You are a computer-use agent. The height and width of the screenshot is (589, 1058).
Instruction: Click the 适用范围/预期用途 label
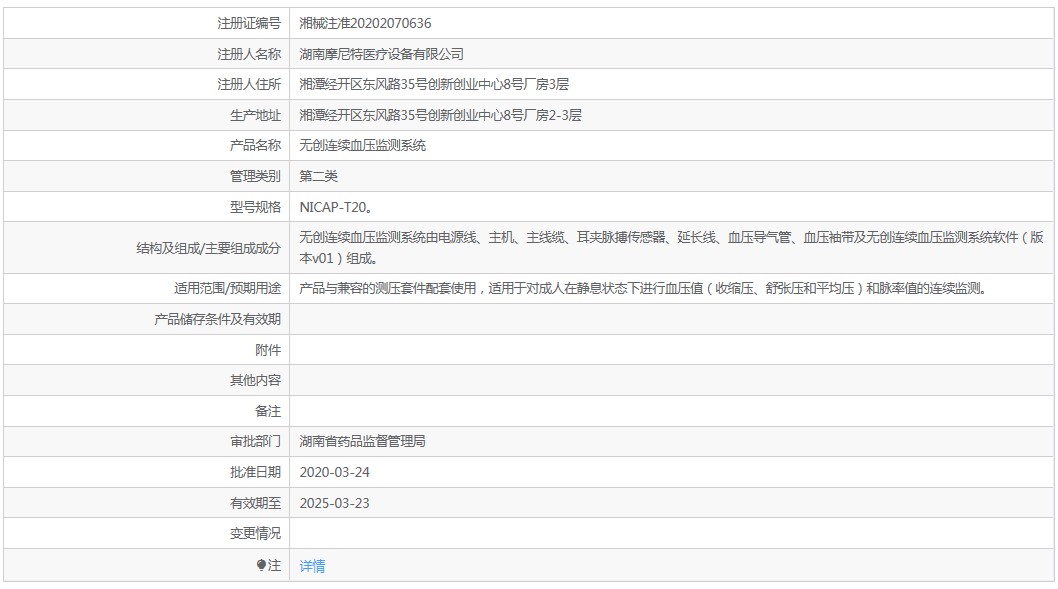(227, 288)
